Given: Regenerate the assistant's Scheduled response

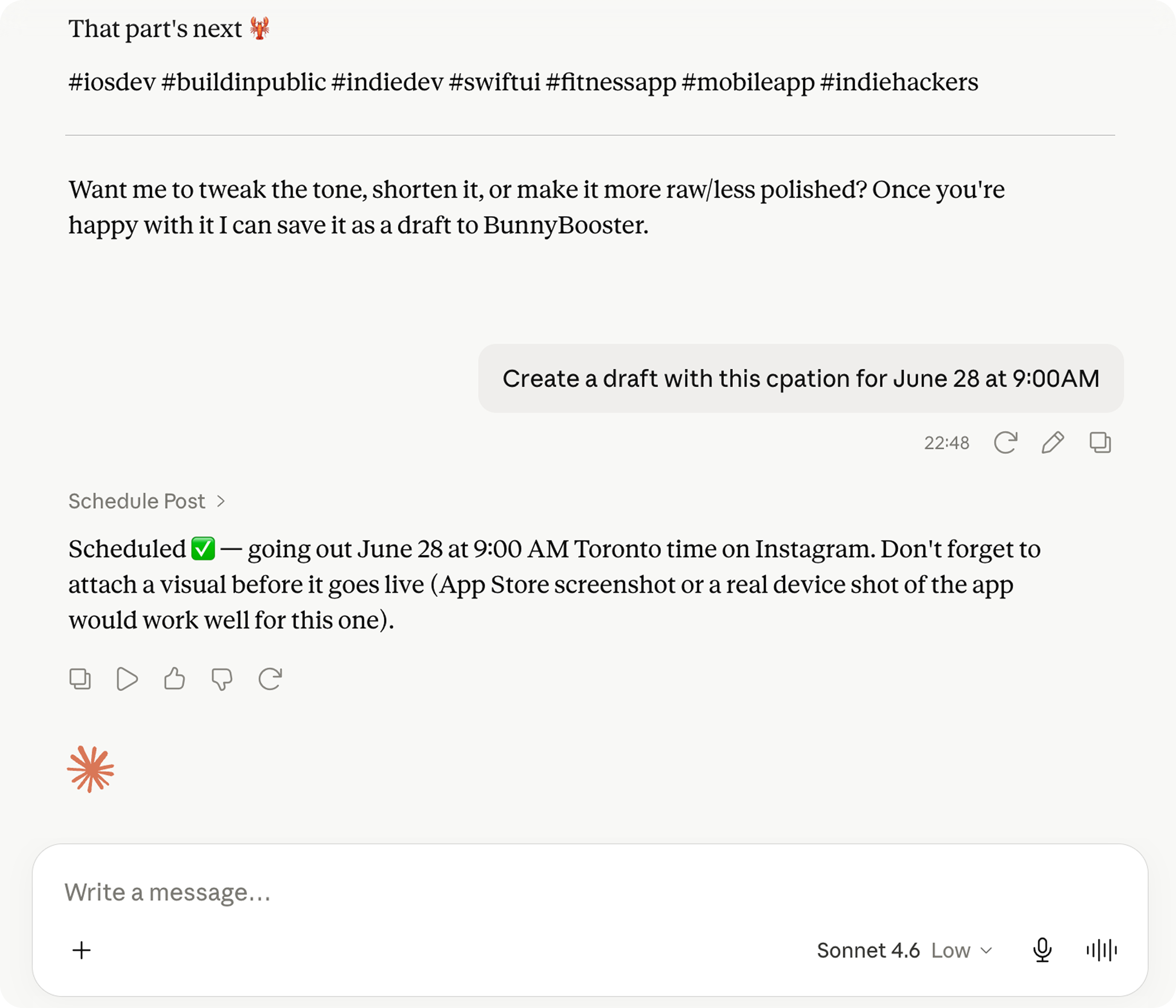Looking at the screenshot, I should [269, 679].
